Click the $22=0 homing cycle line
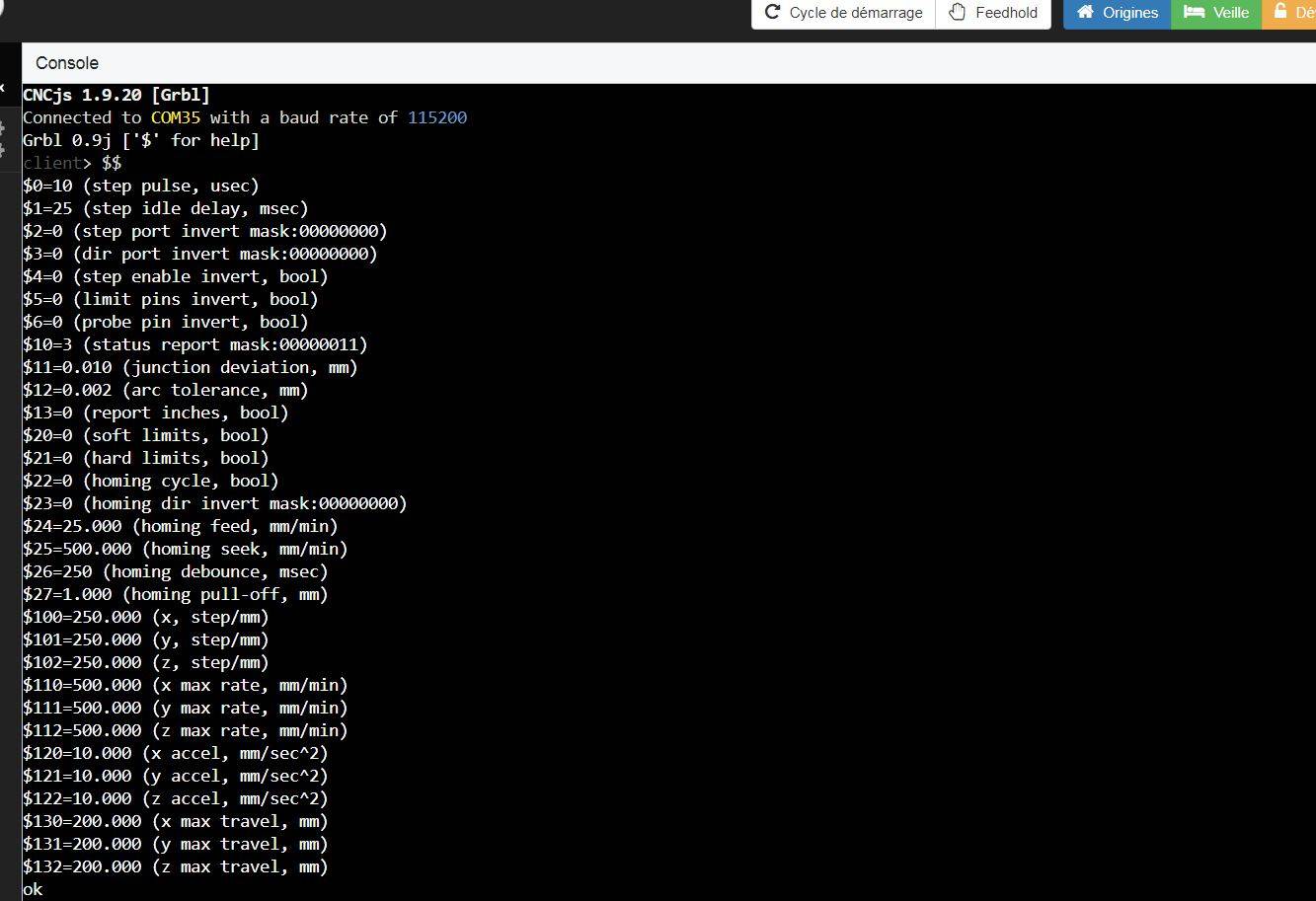1316x901 pixels. tap(151, 481)
